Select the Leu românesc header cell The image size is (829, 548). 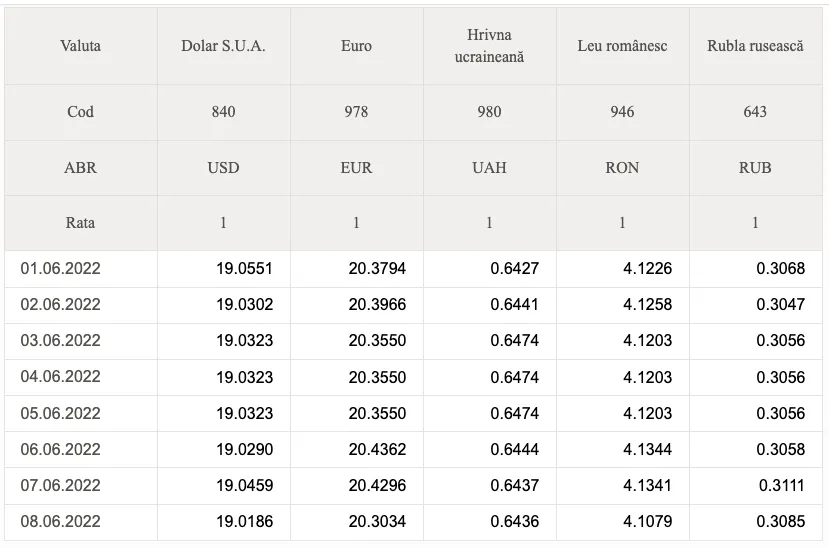[x=622, y=46]
